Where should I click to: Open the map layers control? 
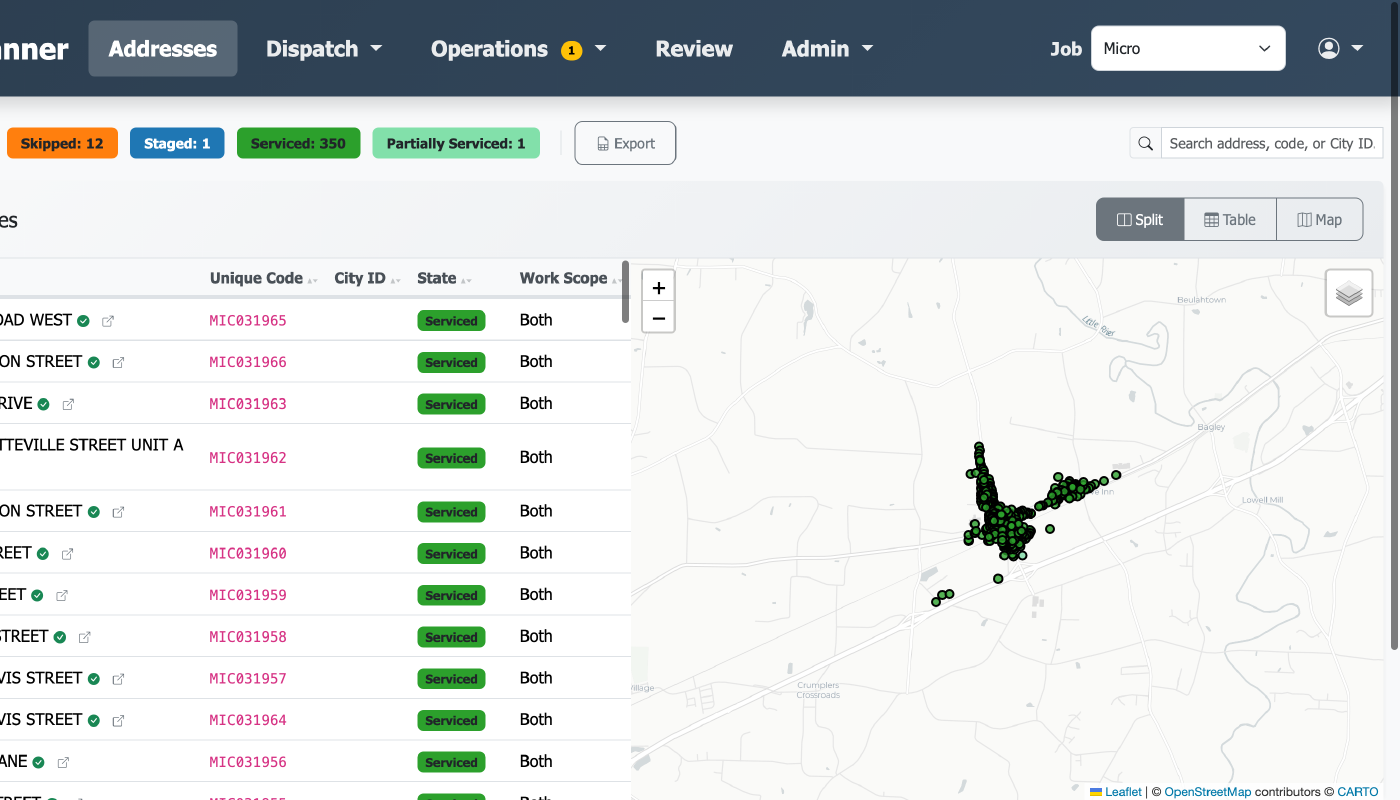(x=1349, y=293)
